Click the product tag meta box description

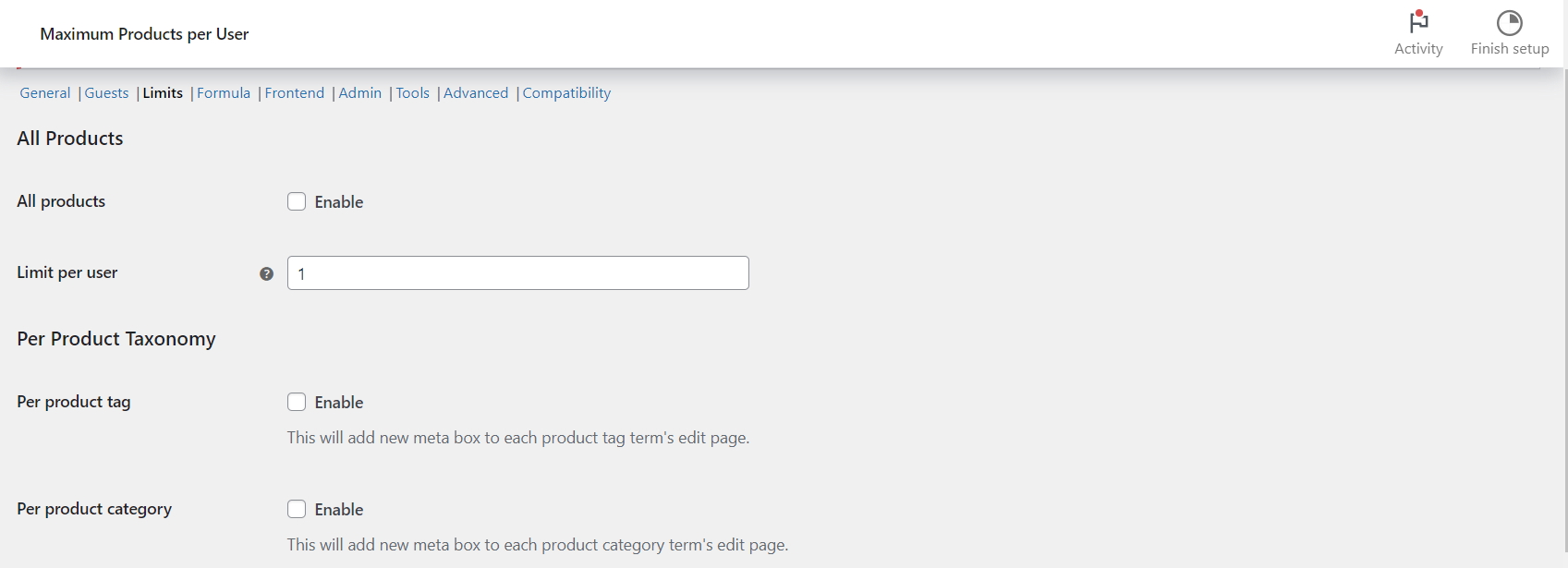coord(518,438)
